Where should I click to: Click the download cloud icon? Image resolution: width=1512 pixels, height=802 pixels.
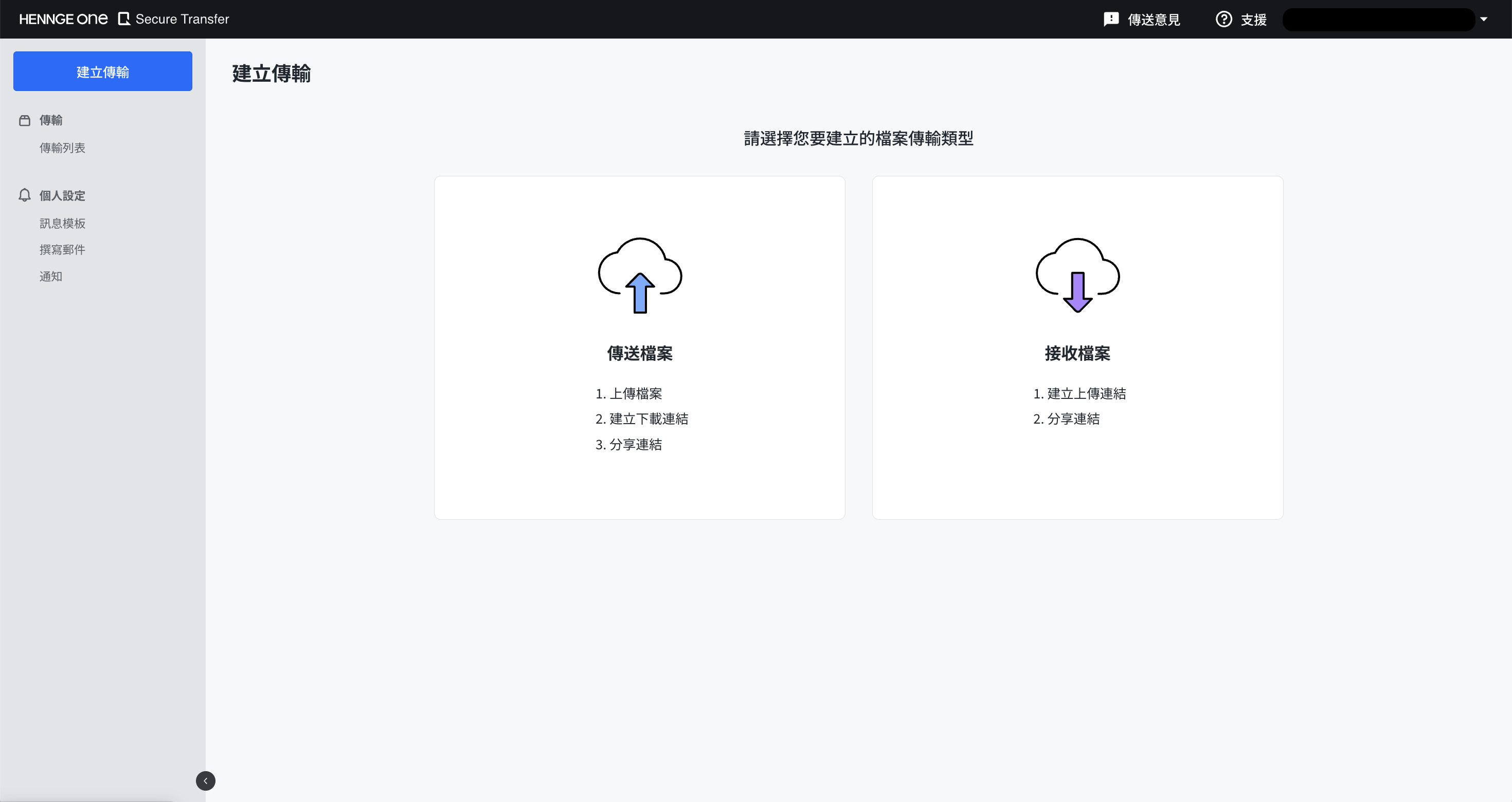tap(1077, 275)
